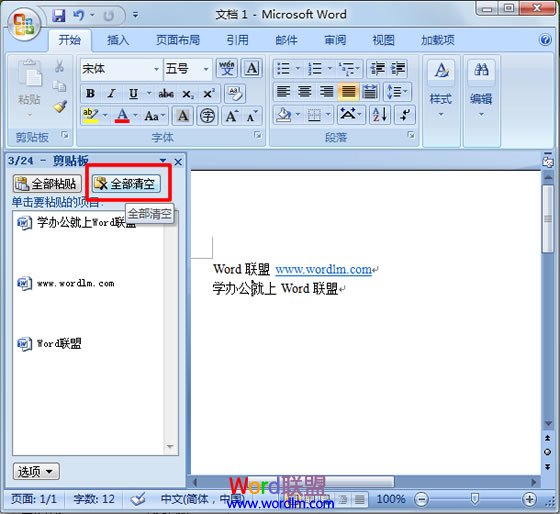Open the 宋体 font name dropdown
Image resolution: width=560 pixels, height=514 pixels.
156,69
